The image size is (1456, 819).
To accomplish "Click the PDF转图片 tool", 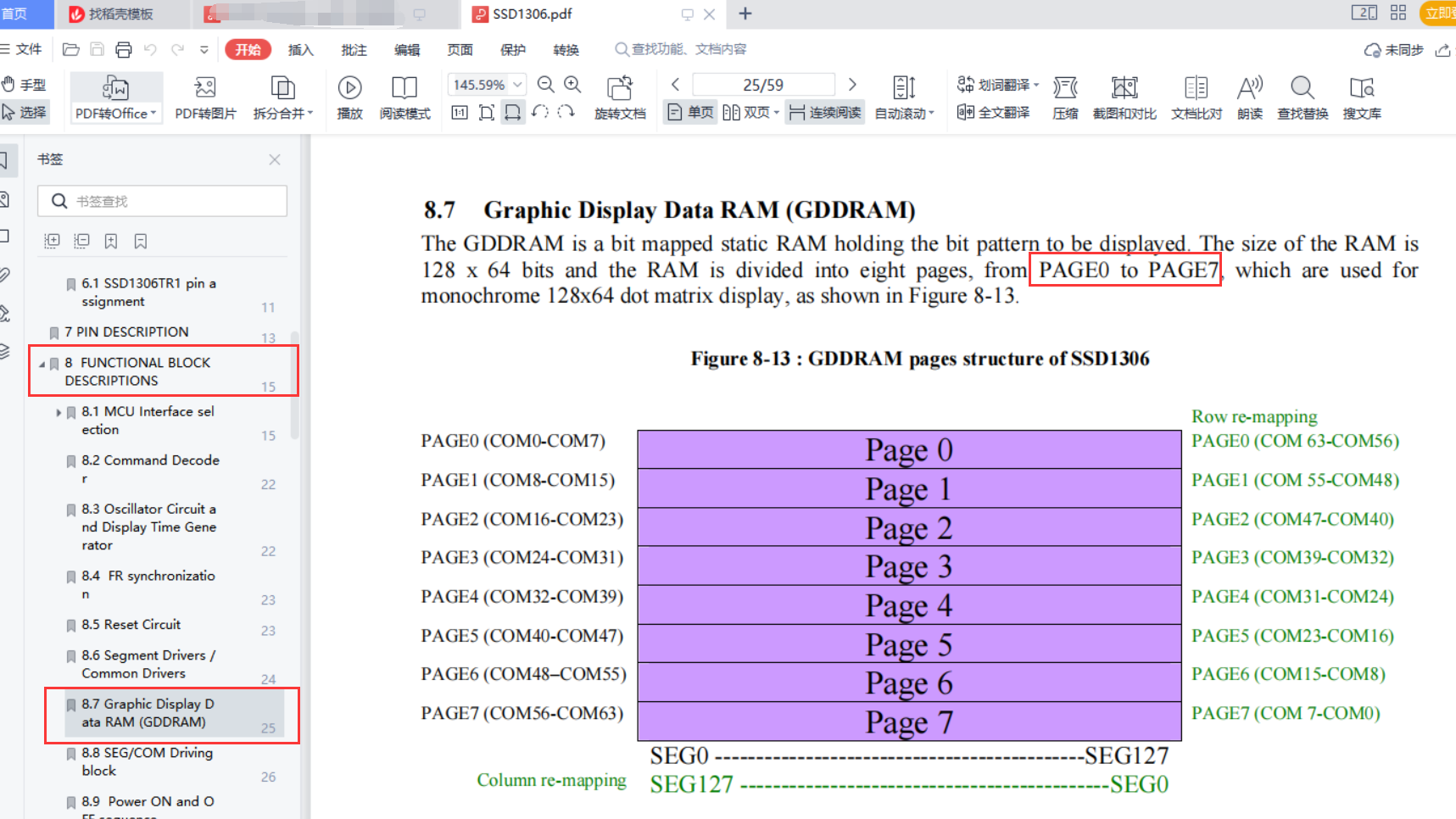I will tap(205, 98).
